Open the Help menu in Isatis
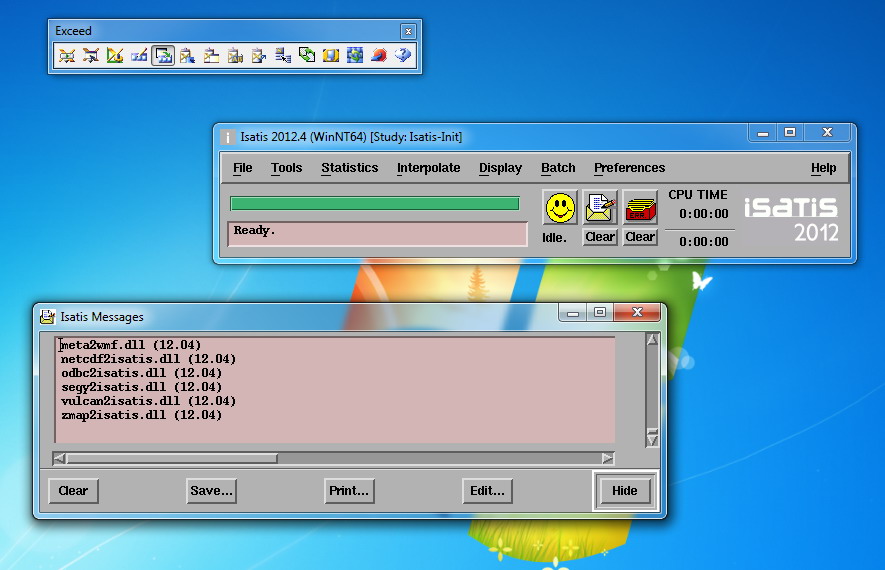Screen dimensions: 885x570 tap(823, 168)
